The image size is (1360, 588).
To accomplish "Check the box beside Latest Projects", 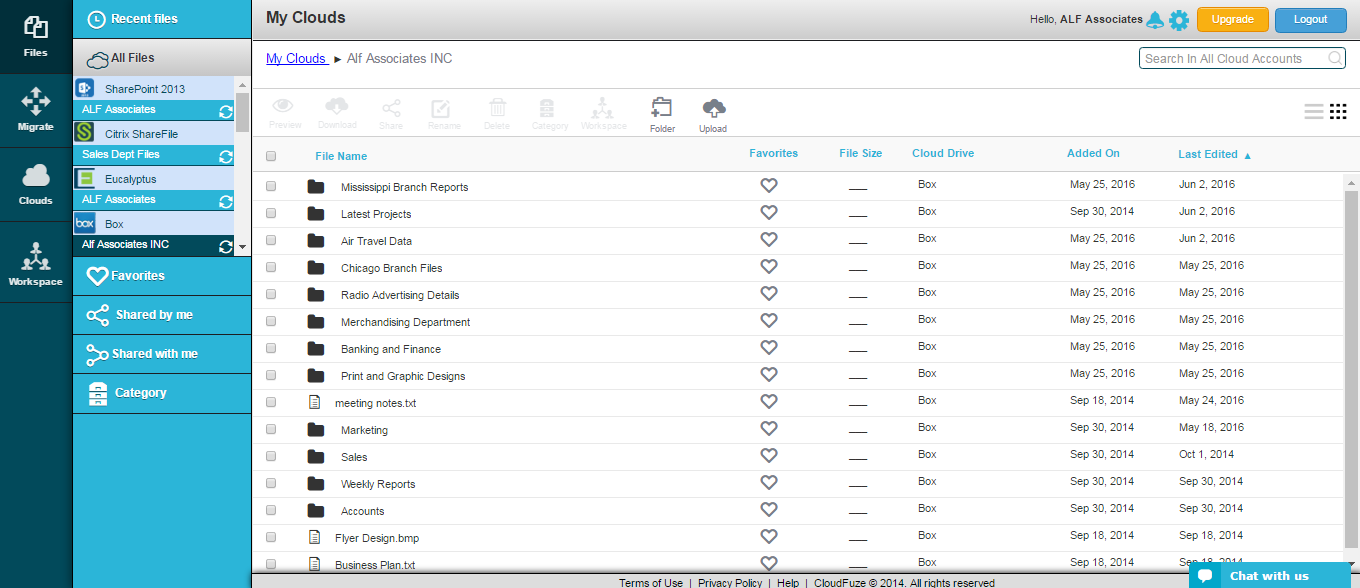I will (x=271, y=213).
